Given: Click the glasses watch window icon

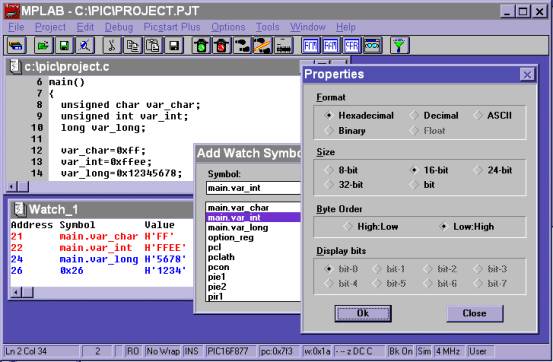Looking at the screenshot, I should pos(372,46).
